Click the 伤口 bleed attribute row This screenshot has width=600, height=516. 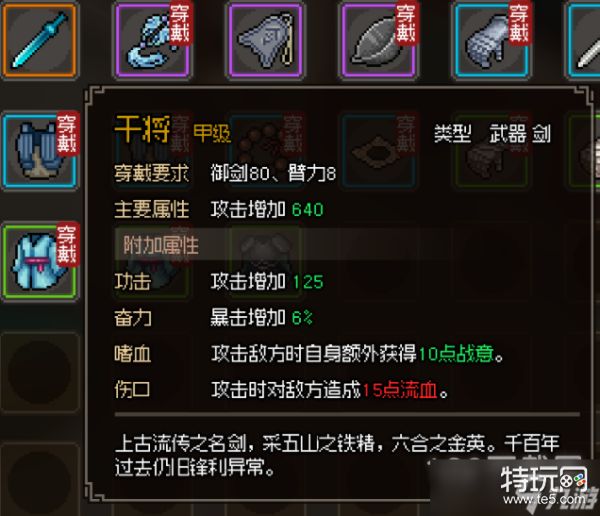[x=281, y=390]
